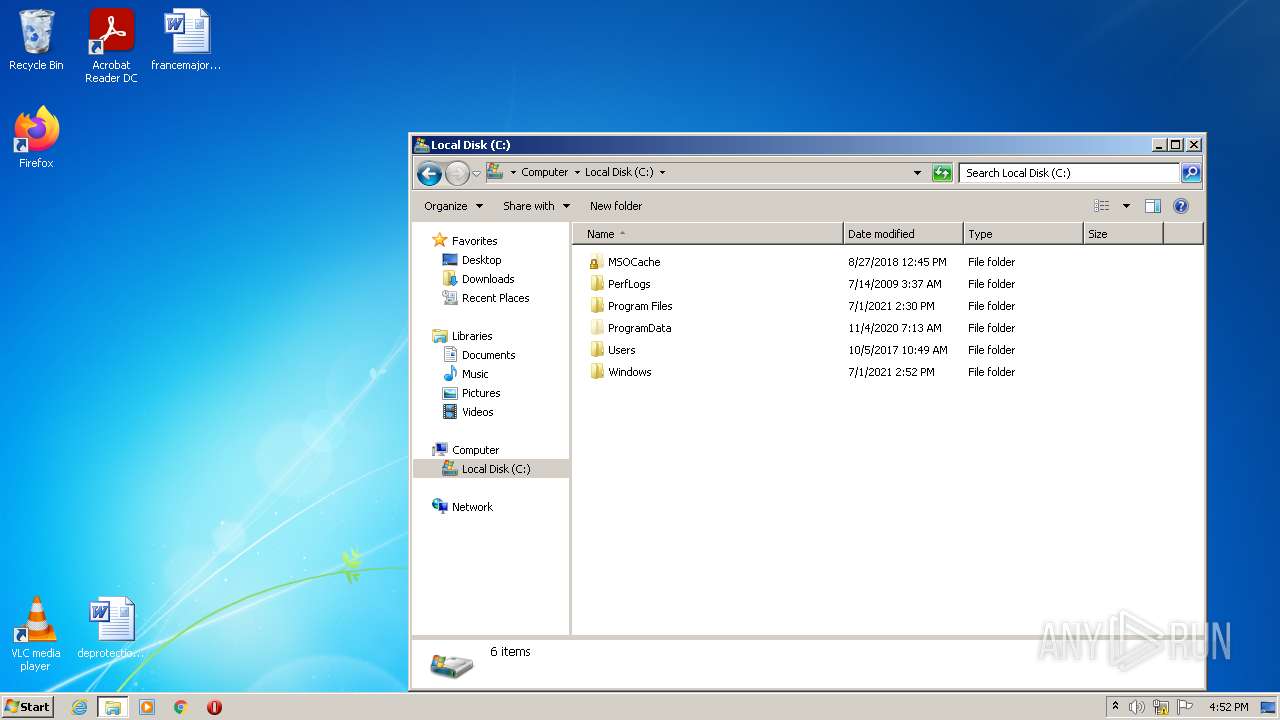
Task: Click the New folder button
Action: 616,206
